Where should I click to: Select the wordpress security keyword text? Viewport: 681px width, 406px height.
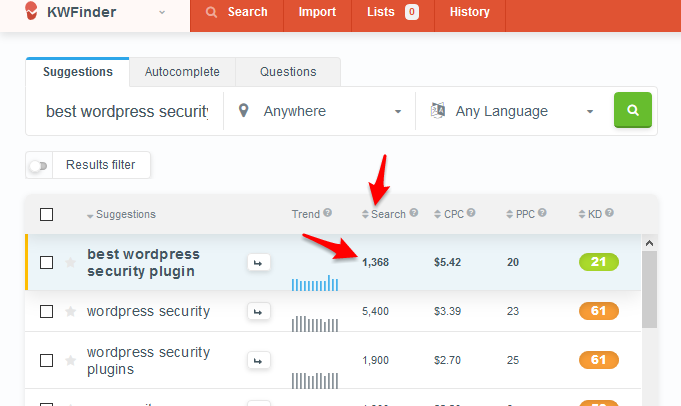click(148, 311)
